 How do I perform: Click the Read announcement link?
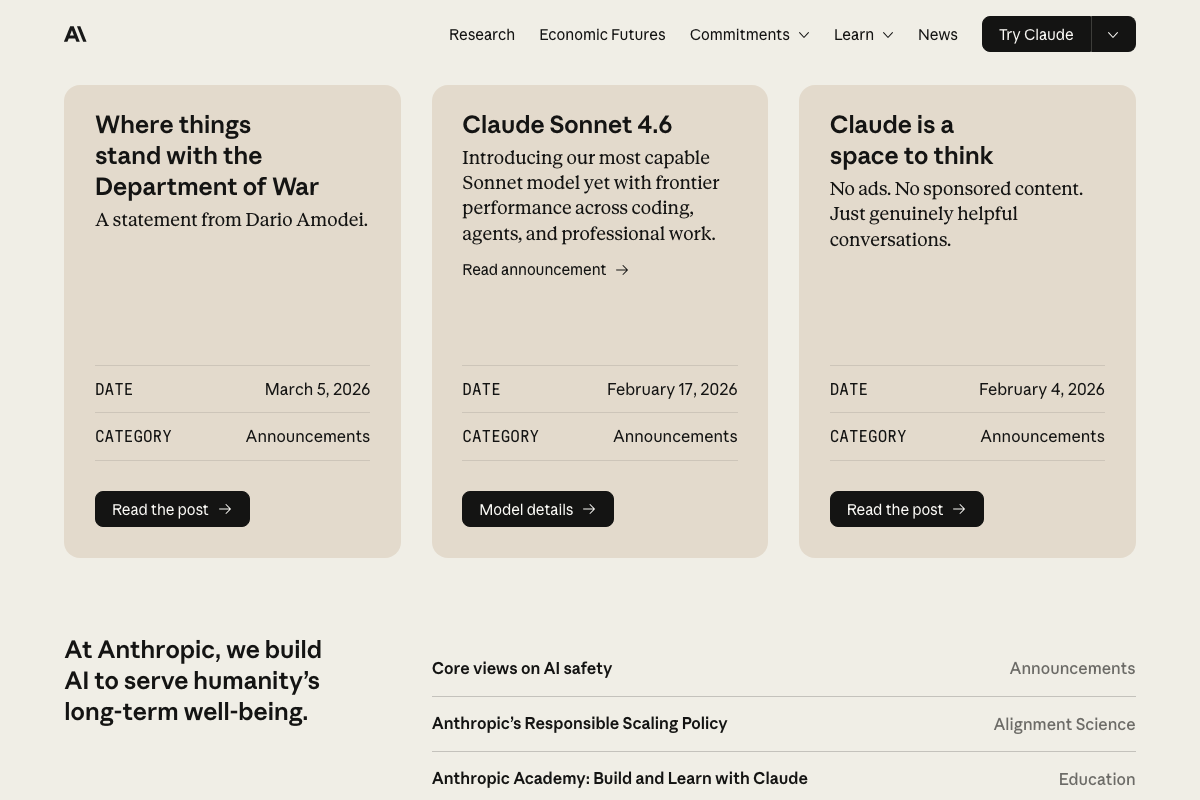tap(545, 270)
